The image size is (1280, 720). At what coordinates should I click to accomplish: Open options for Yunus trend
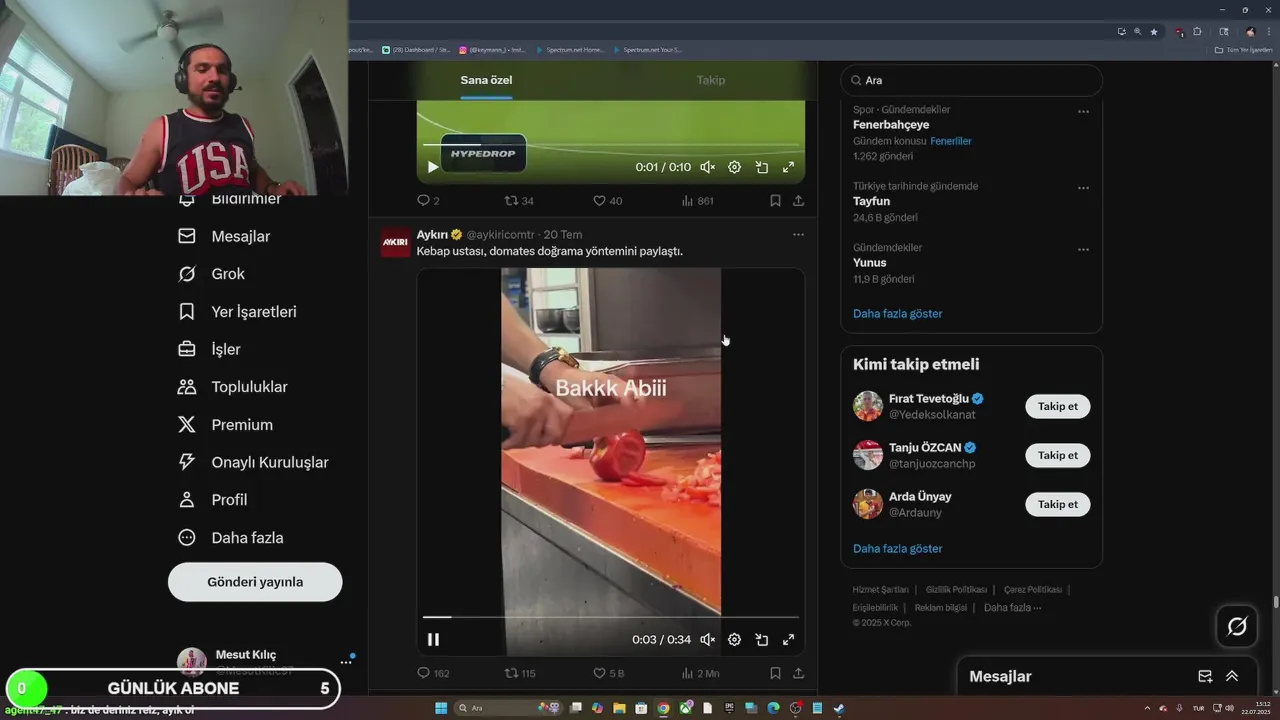point(1083,250)
